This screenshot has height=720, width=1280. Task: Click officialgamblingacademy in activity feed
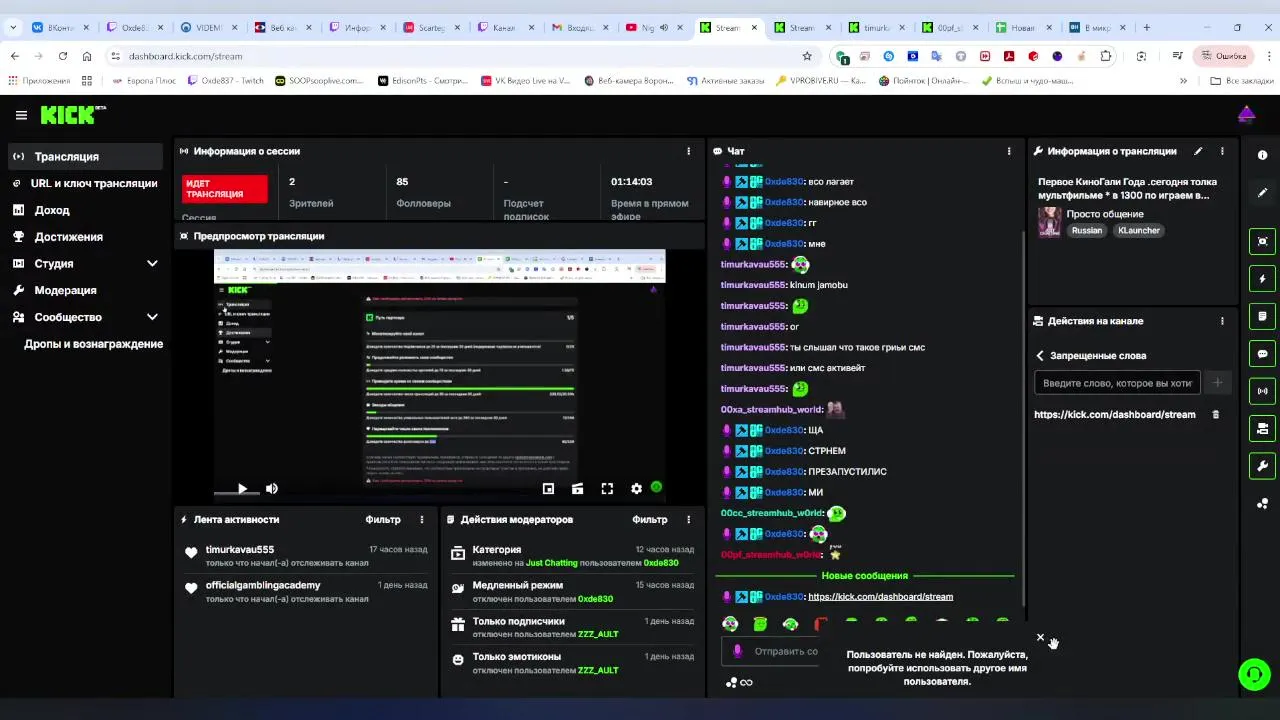[263, 586]
